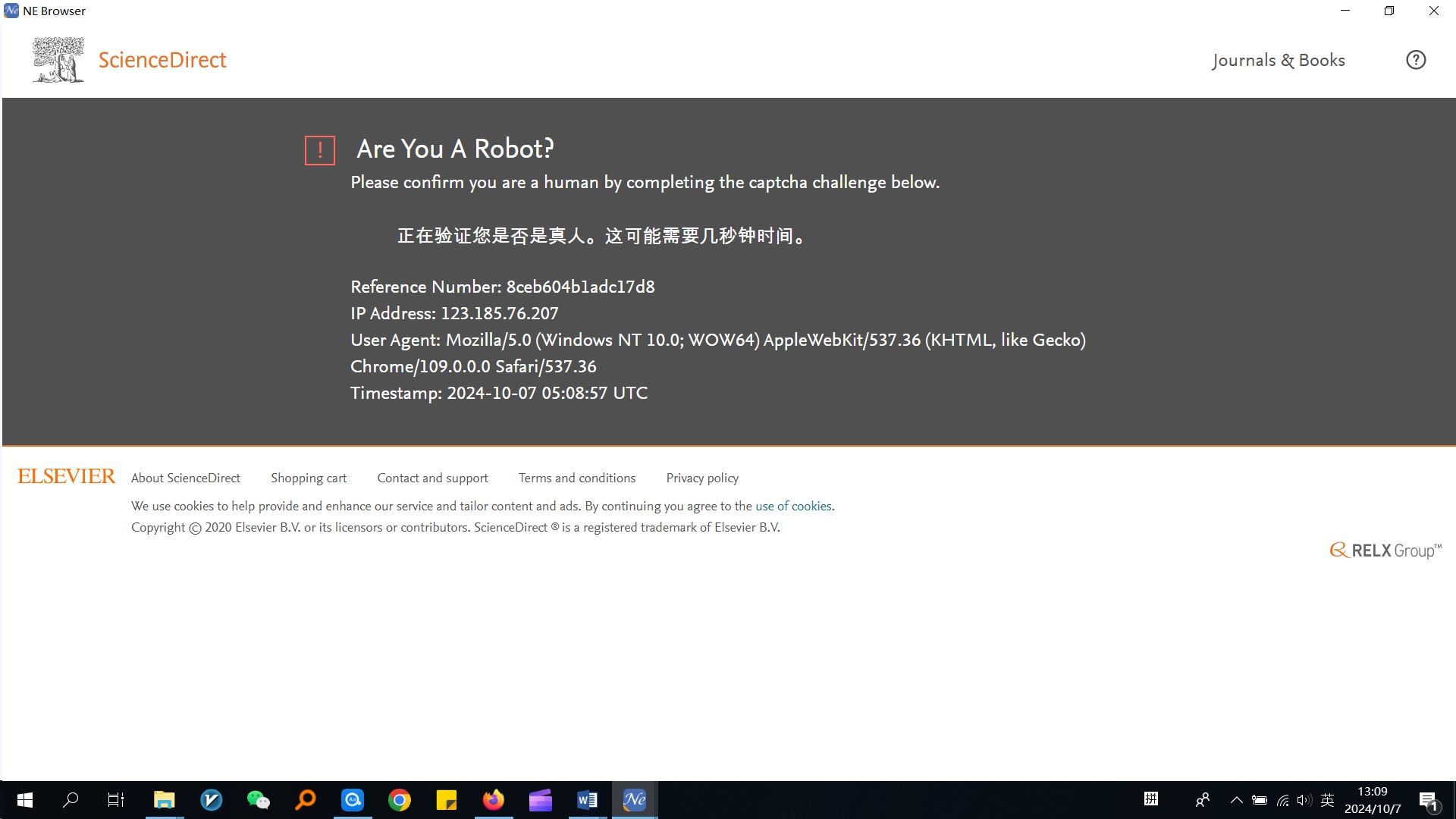Viewport: 1456px width, 819px height.
Task: Open the Windows Start menu
Action: (x=24, y=800)
